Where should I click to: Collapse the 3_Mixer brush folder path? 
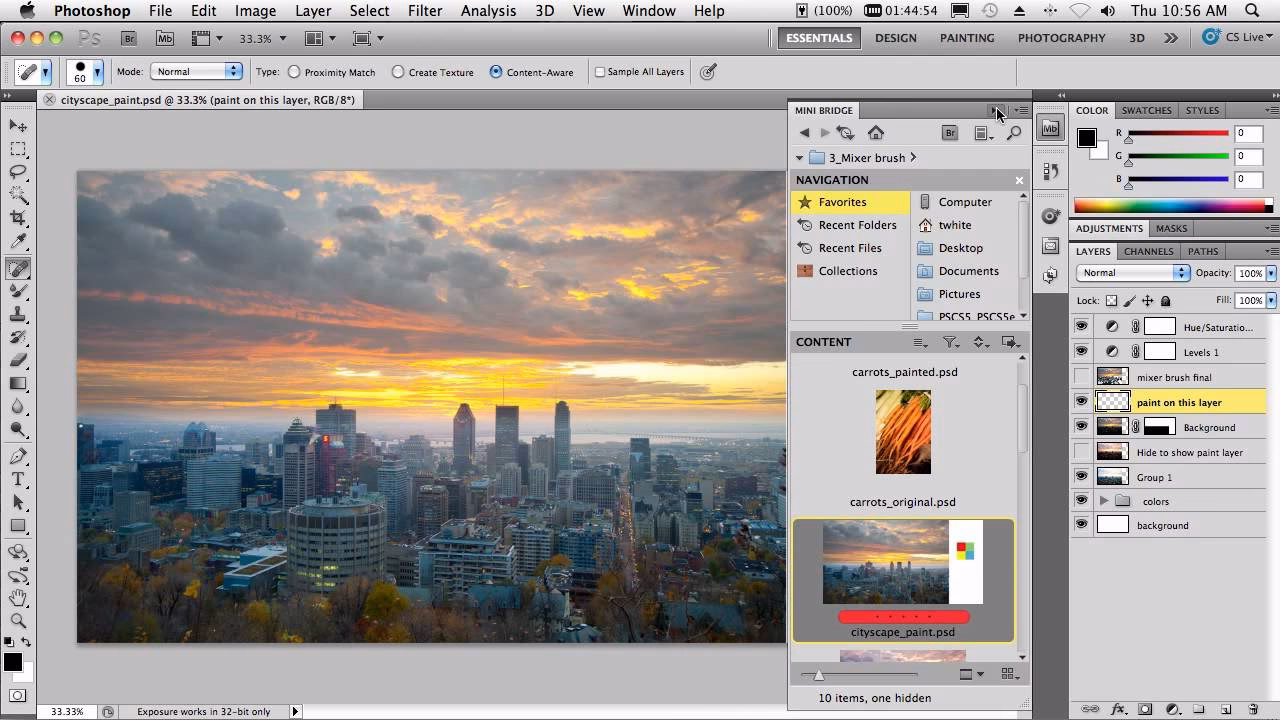(x=800, y=157)
